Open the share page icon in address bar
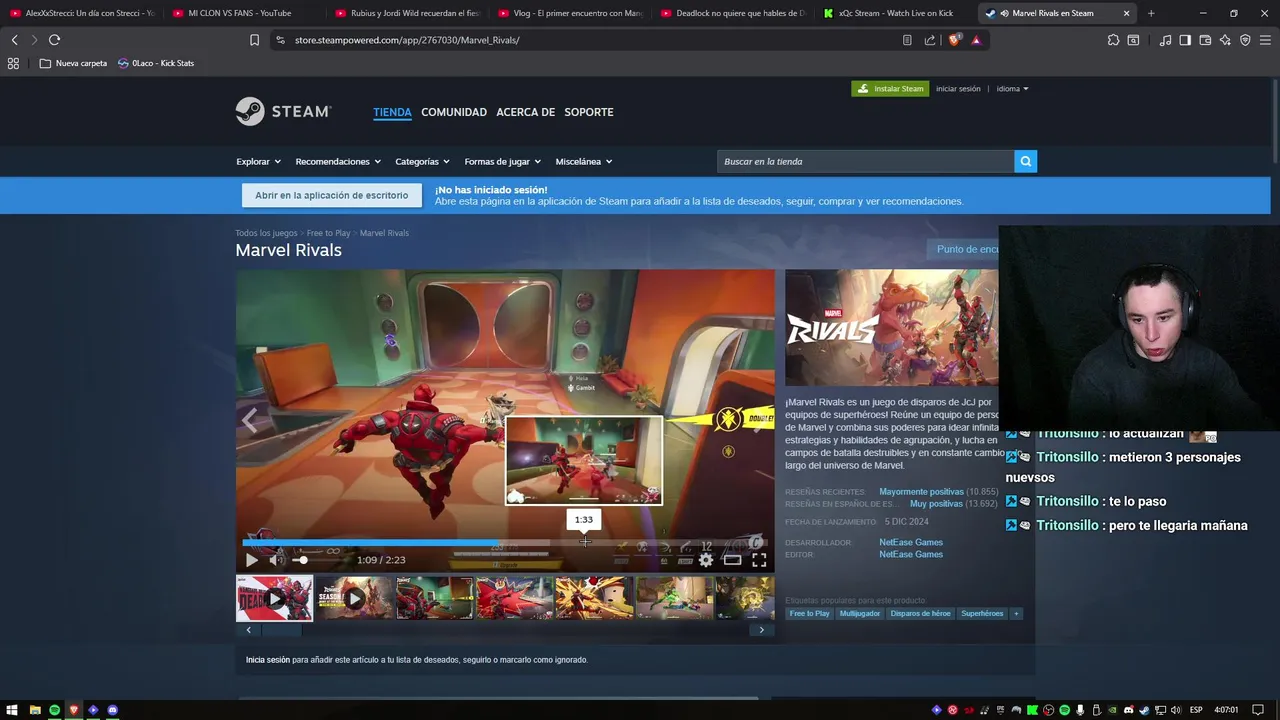The height and width of the screenshot is (720, 1280). [930, 40]
